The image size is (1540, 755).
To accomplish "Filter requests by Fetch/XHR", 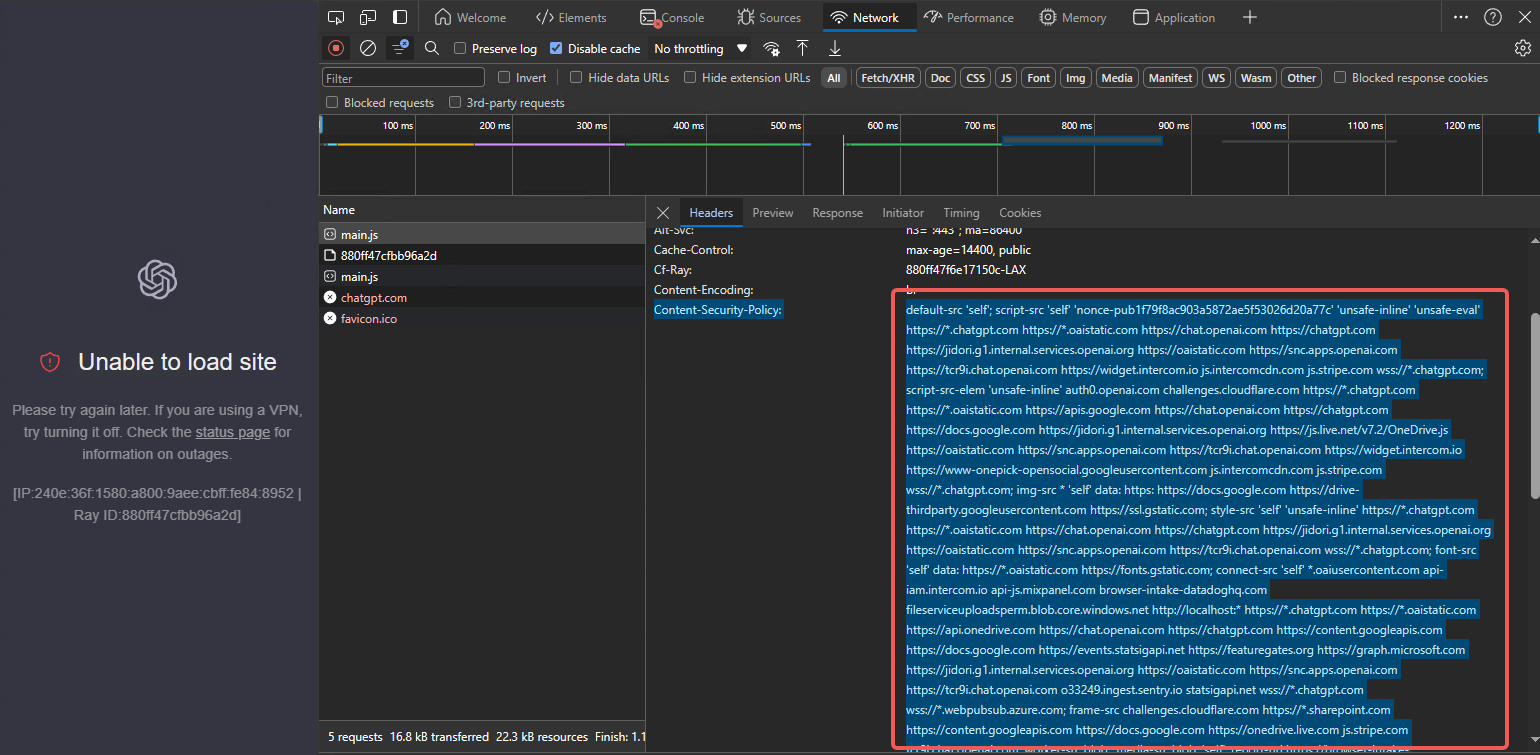I will click(889, 78).
